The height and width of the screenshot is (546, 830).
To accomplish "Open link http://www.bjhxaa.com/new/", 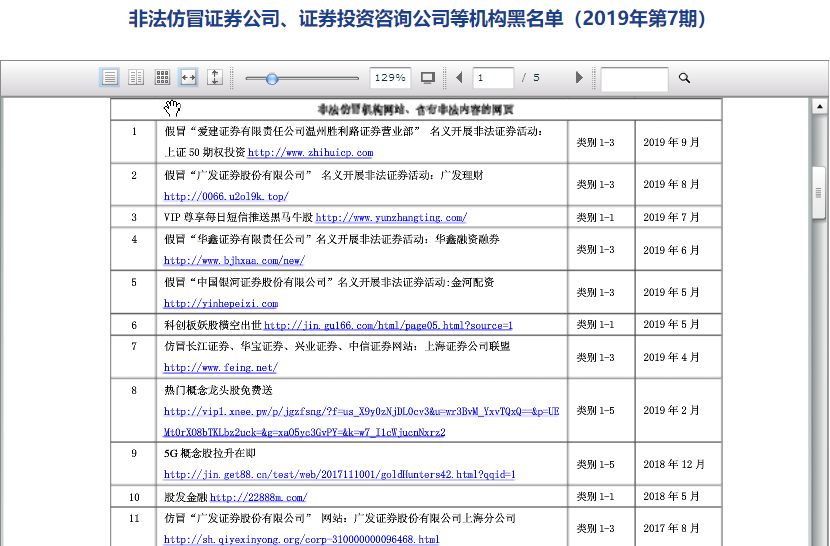I will (234, 261).
